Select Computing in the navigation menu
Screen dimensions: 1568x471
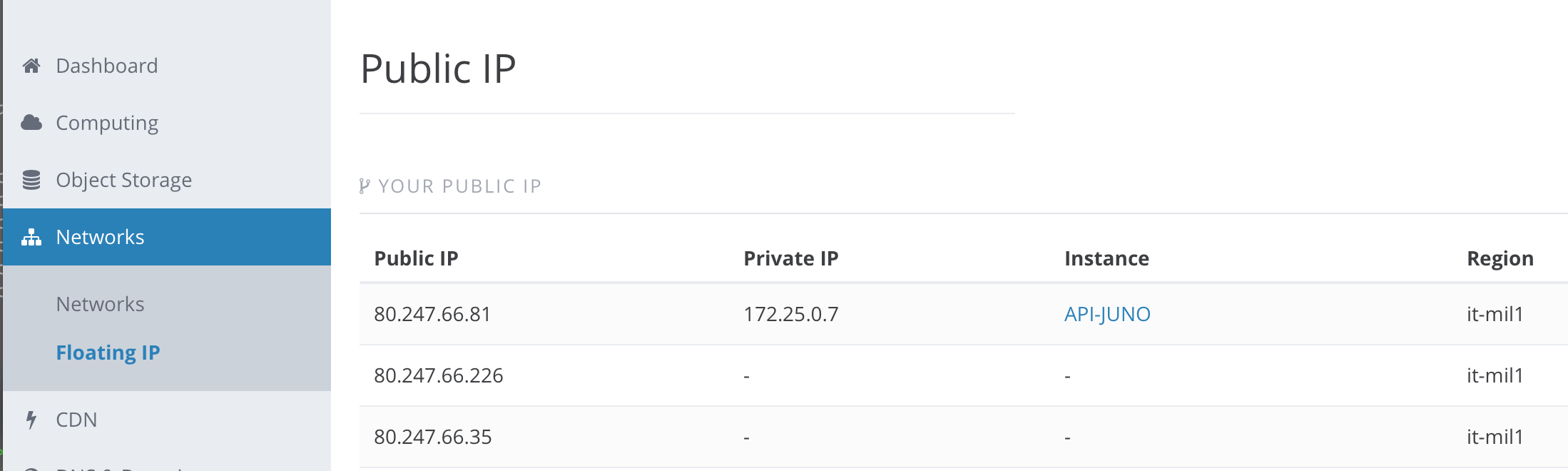pyautogui.click(x=107, y=123)
